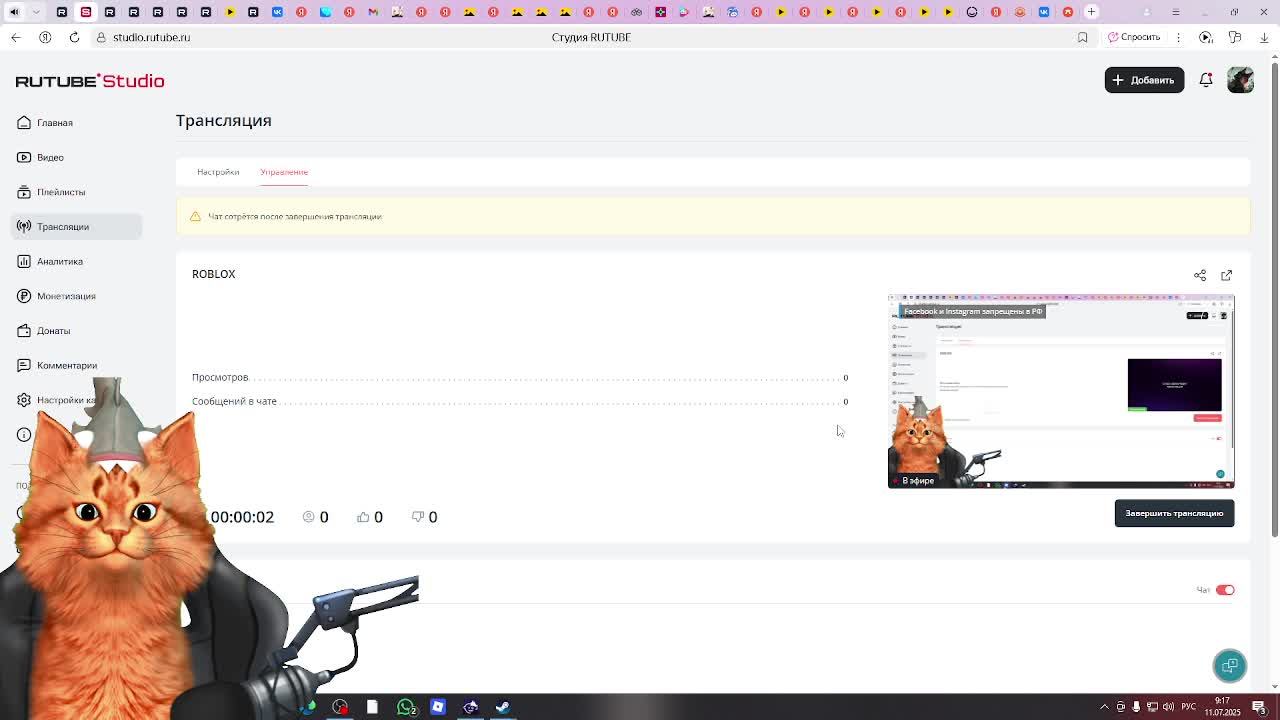Click the viewers count icon
The width and height of the screenshot is (1280, 720).
click(309, 517)
